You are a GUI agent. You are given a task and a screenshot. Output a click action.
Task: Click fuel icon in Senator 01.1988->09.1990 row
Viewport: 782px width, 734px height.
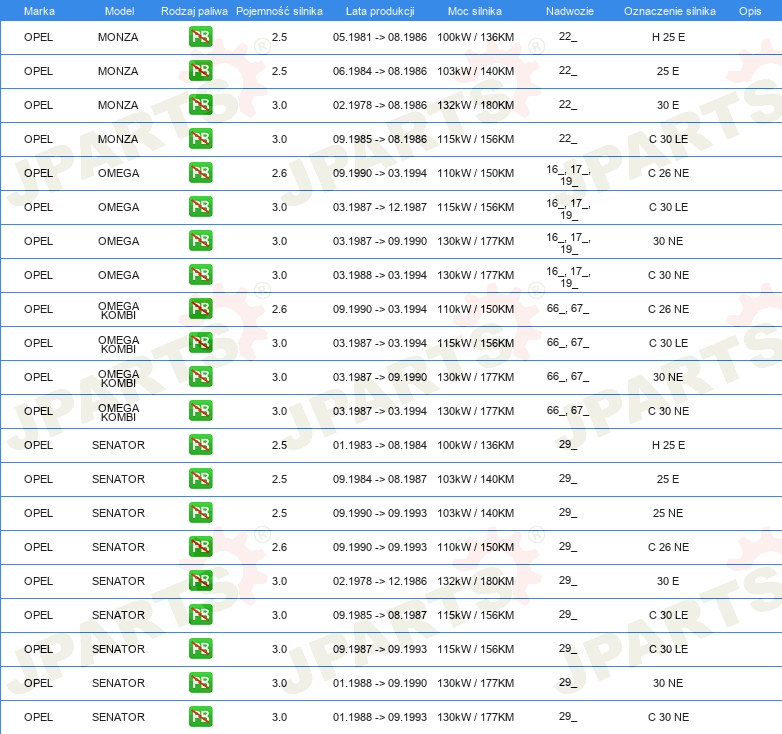(x=200, y=683)
